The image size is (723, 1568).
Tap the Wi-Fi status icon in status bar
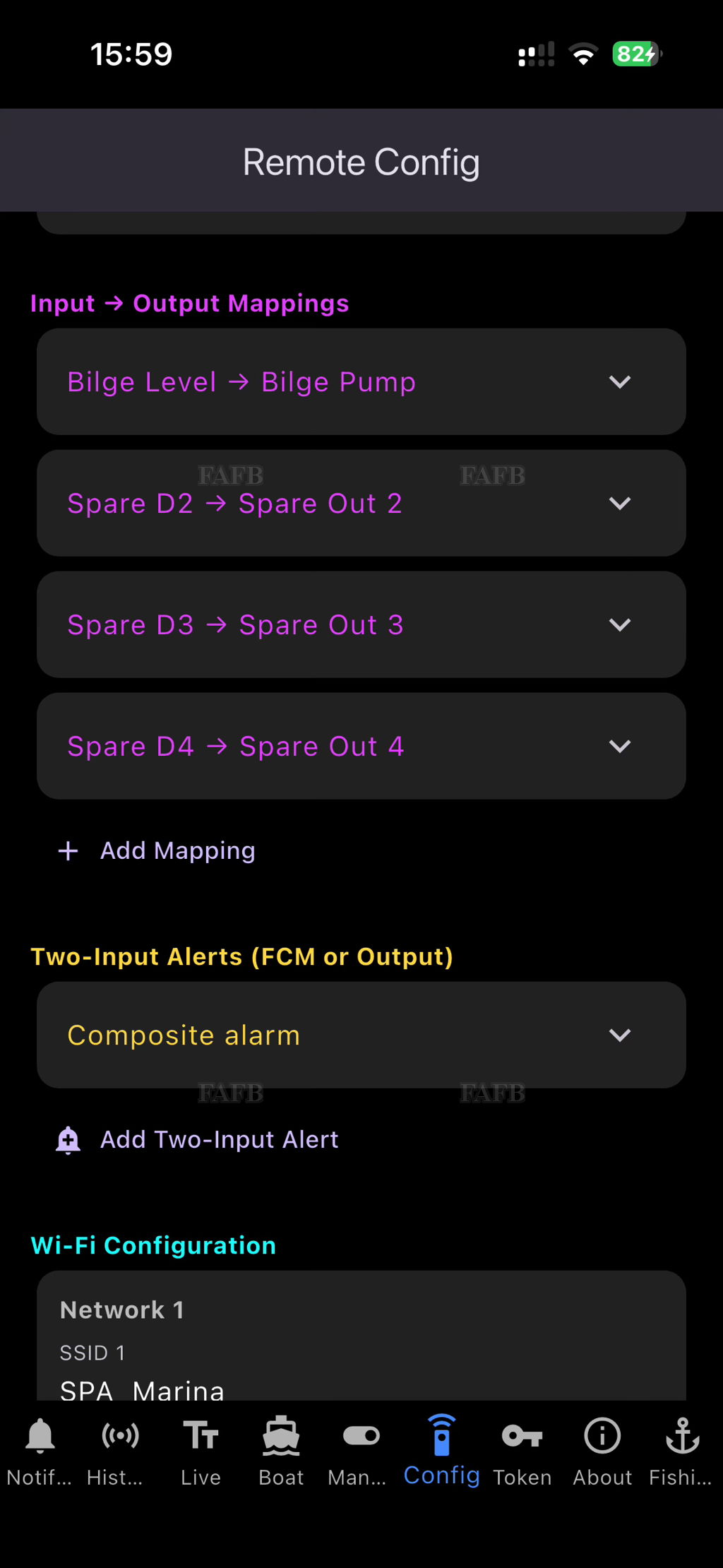[x=583, y=54]
